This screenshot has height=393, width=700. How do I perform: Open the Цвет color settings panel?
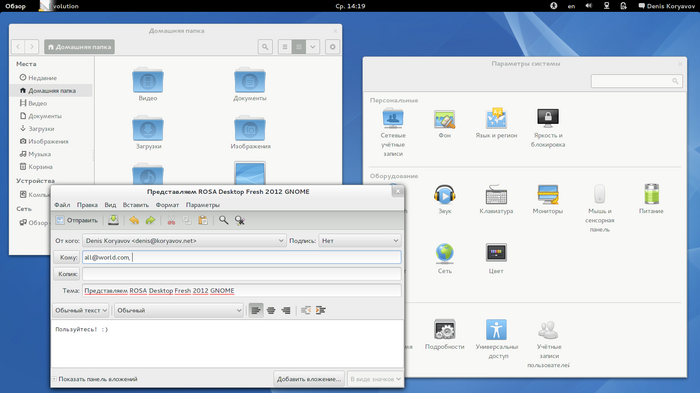(x=496, y=259)
